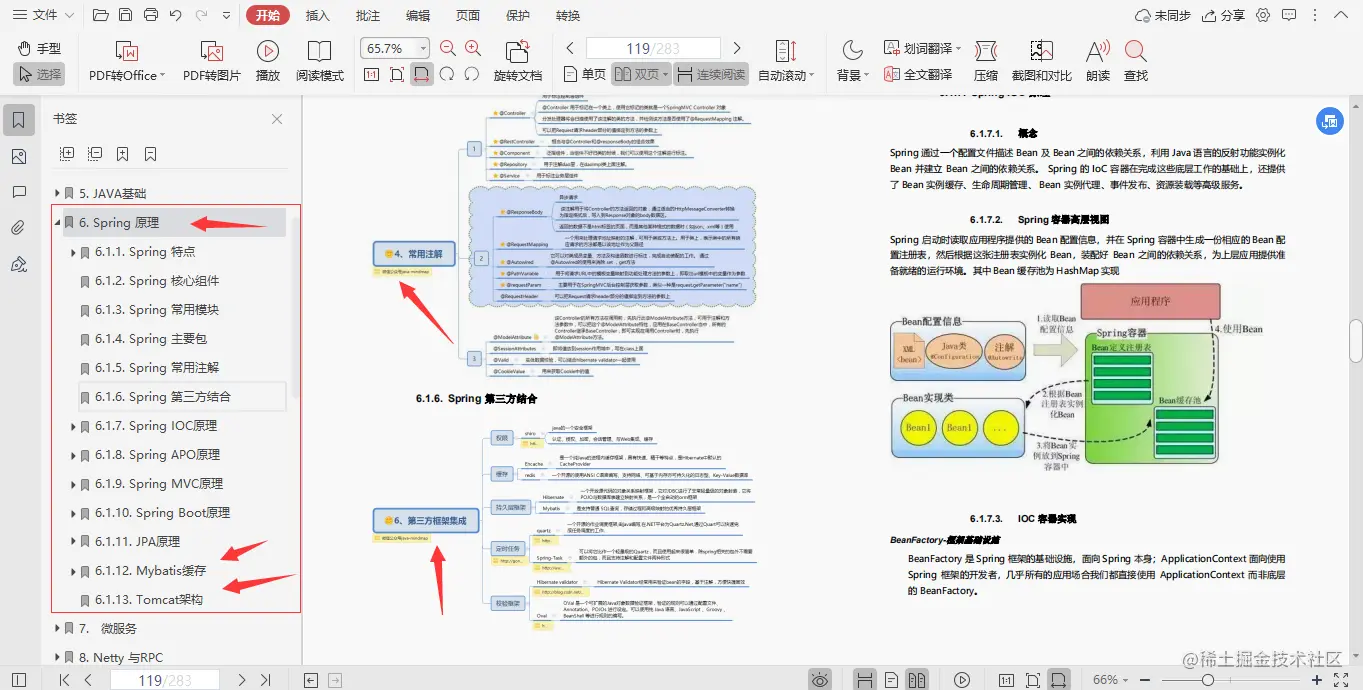Click the open folder icon
Screen dimensions: 1363x690
pyautogui.click(x=100, y=15)
